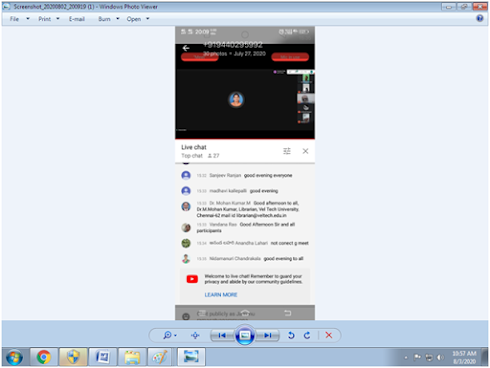The image size is (490, 368).
Task: Rotate the photo counterclockwise
Action: (291, 335)
